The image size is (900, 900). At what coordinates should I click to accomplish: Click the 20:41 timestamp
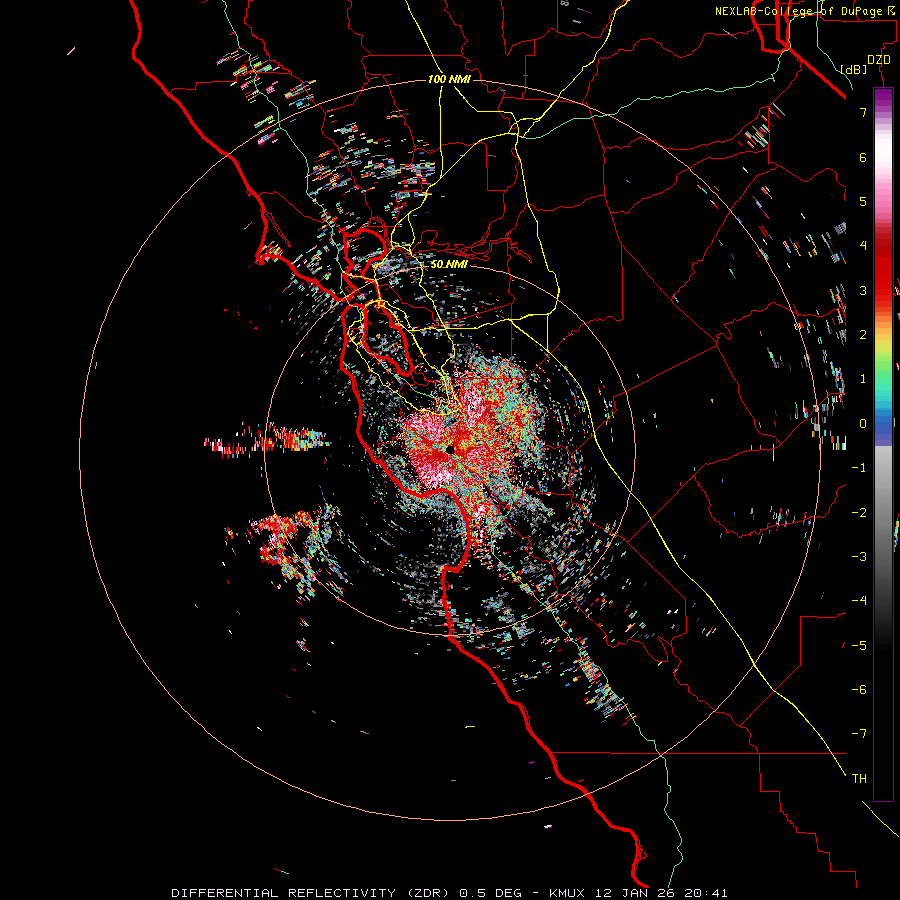706,893
